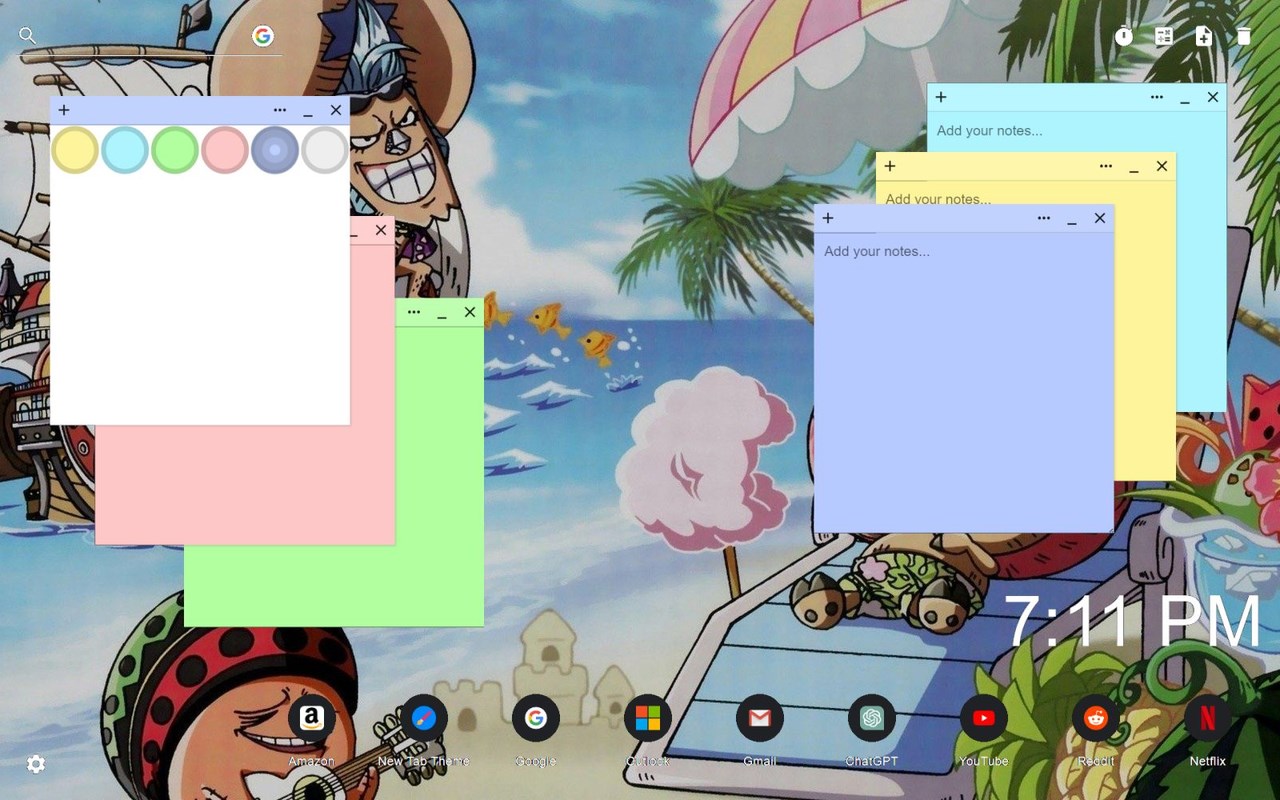Minimize the purple note
The height and width of the screenshot is (800, 1280).
(1072, 219)
